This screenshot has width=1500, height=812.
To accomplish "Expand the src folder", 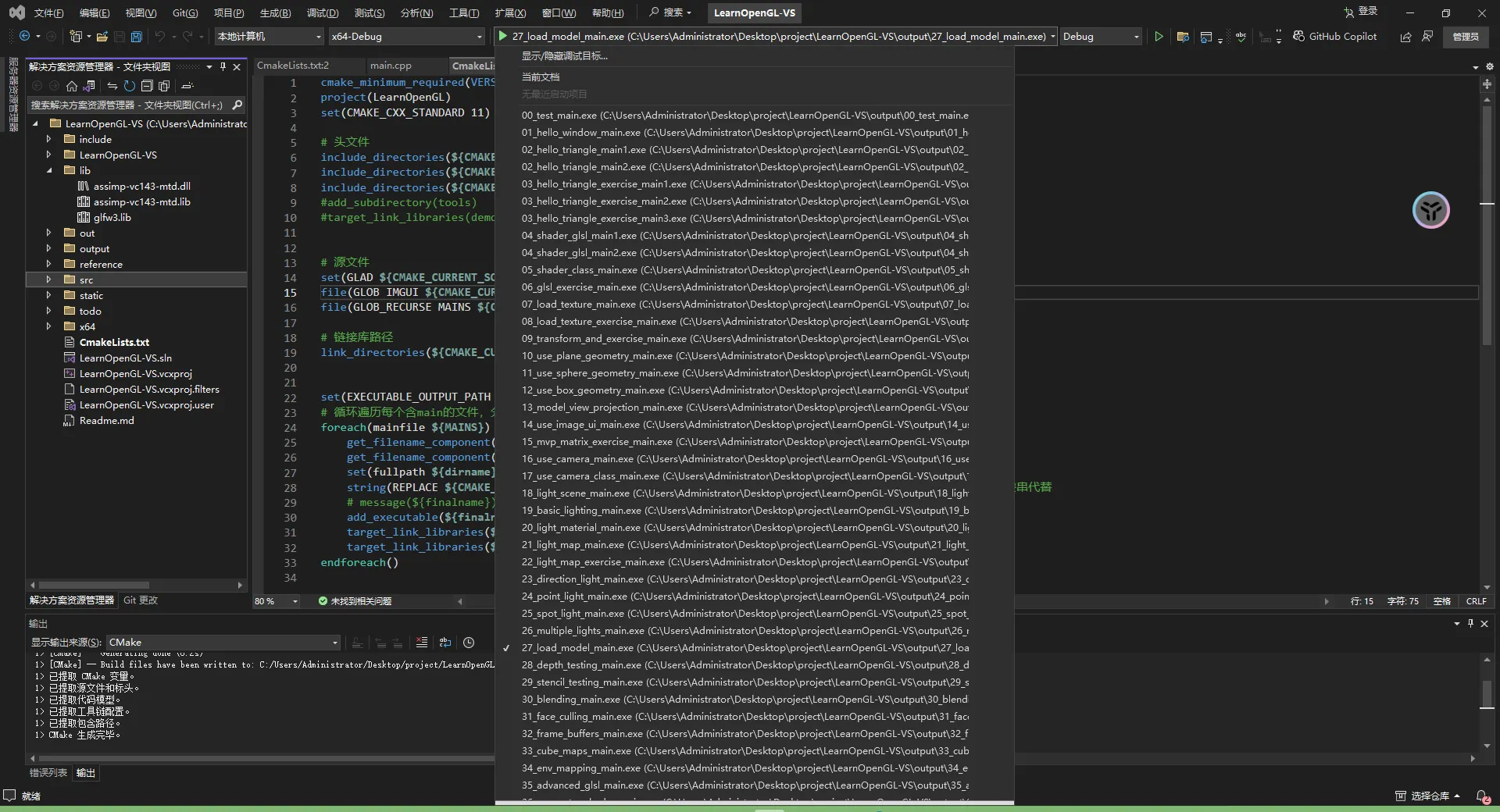I will pos(48,280).
